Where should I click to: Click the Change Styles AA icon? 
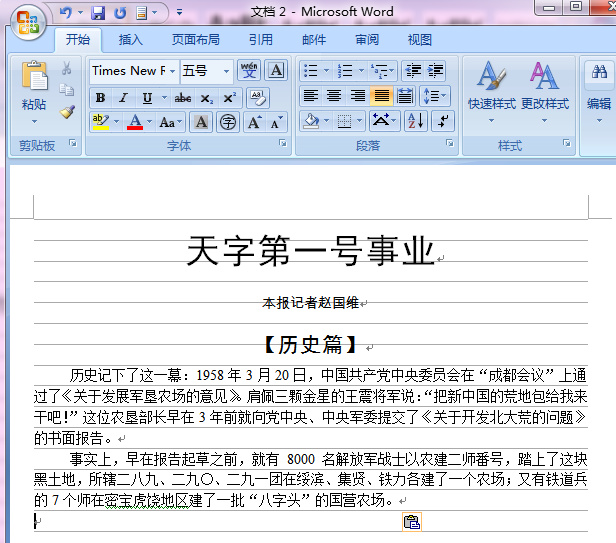[544, 75]
